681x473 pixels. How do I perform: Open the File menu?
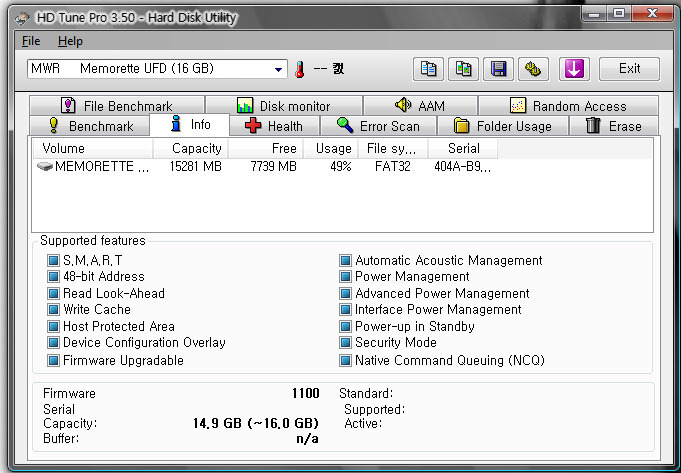click(31, 41)
